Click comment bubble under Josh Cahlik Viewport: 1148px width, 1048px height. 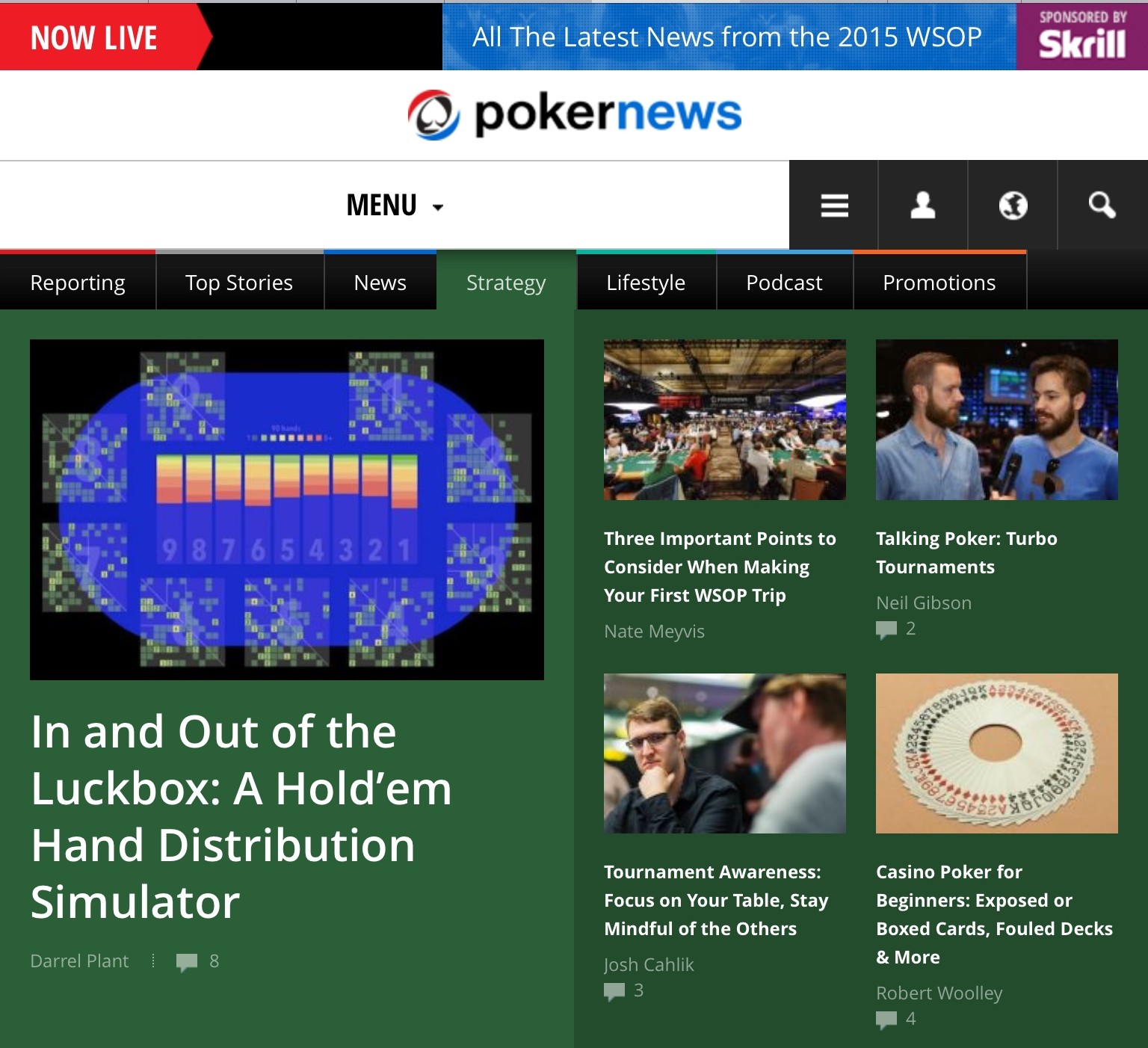tap(614, 991)
